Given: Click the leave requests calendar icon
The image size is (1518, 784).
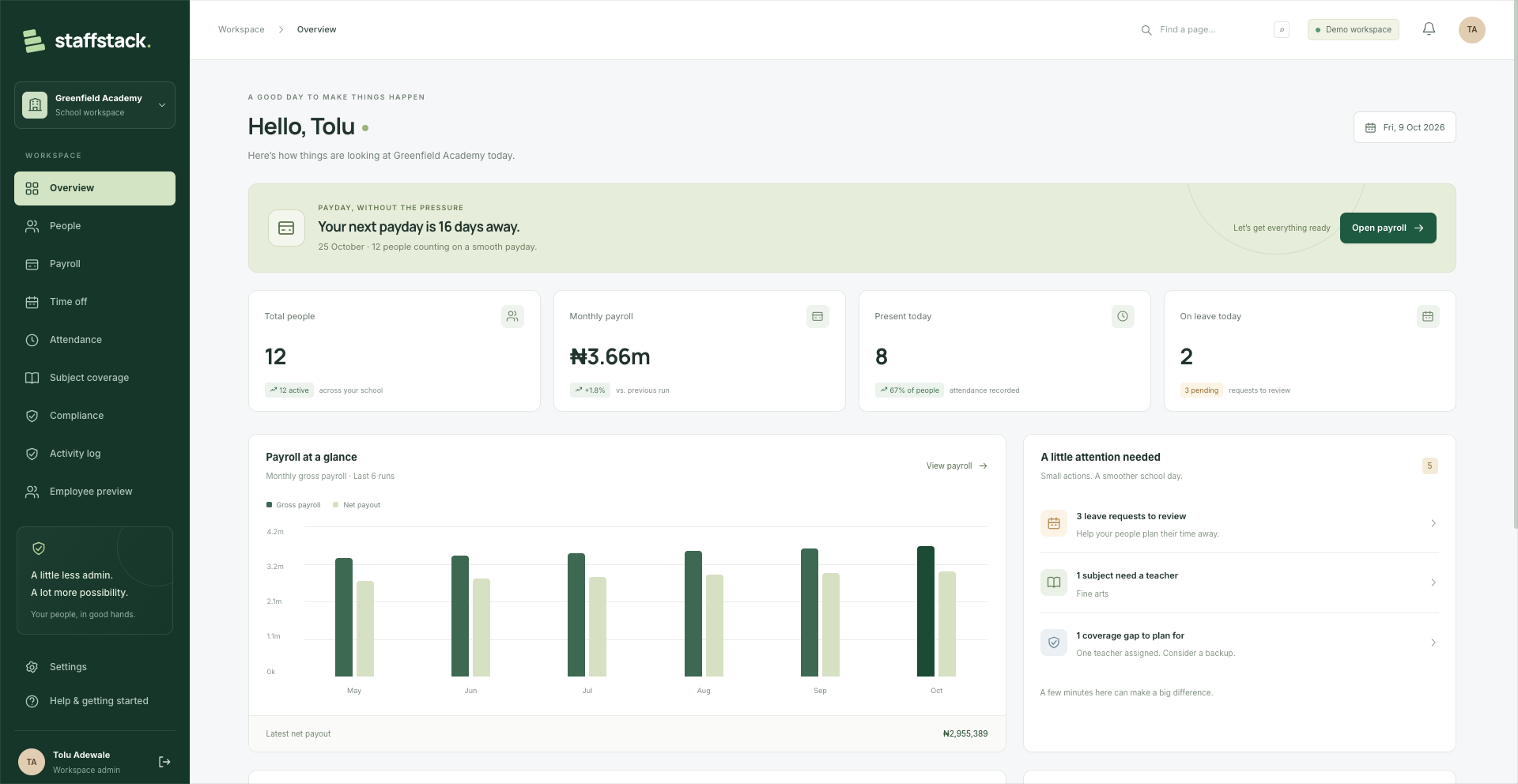Looking at the screenshot, I should click(1054, 523).
